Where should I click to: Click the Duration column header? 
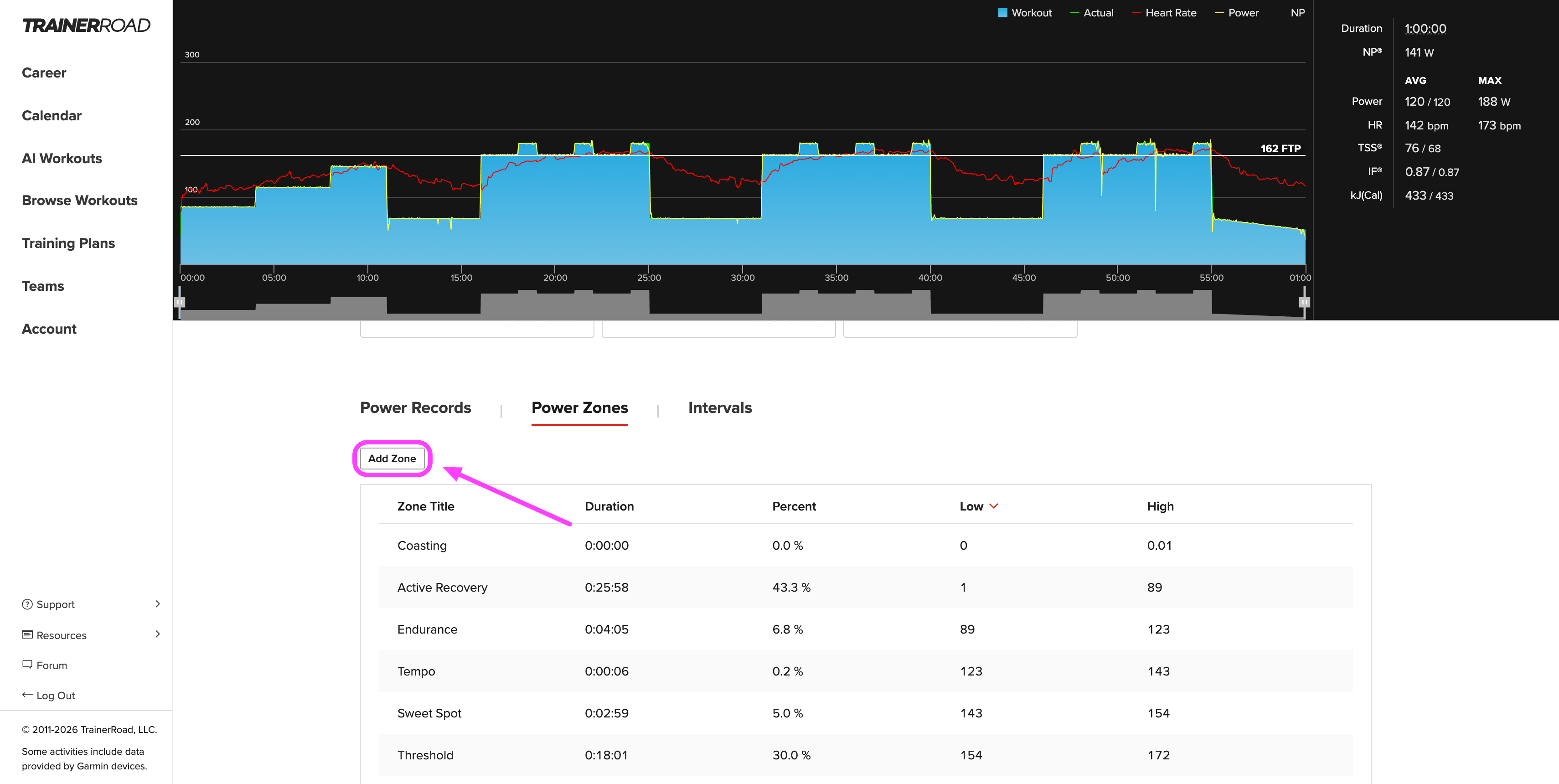[609, 506]
